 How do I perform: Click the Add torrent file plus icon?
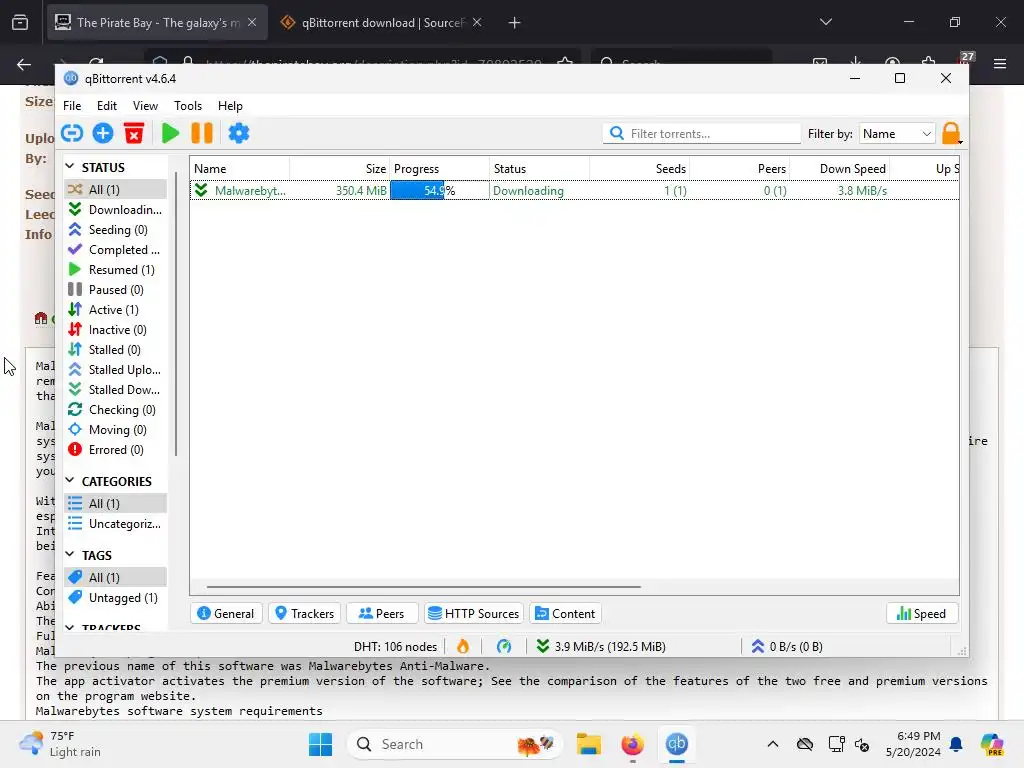tap(103, 133)
